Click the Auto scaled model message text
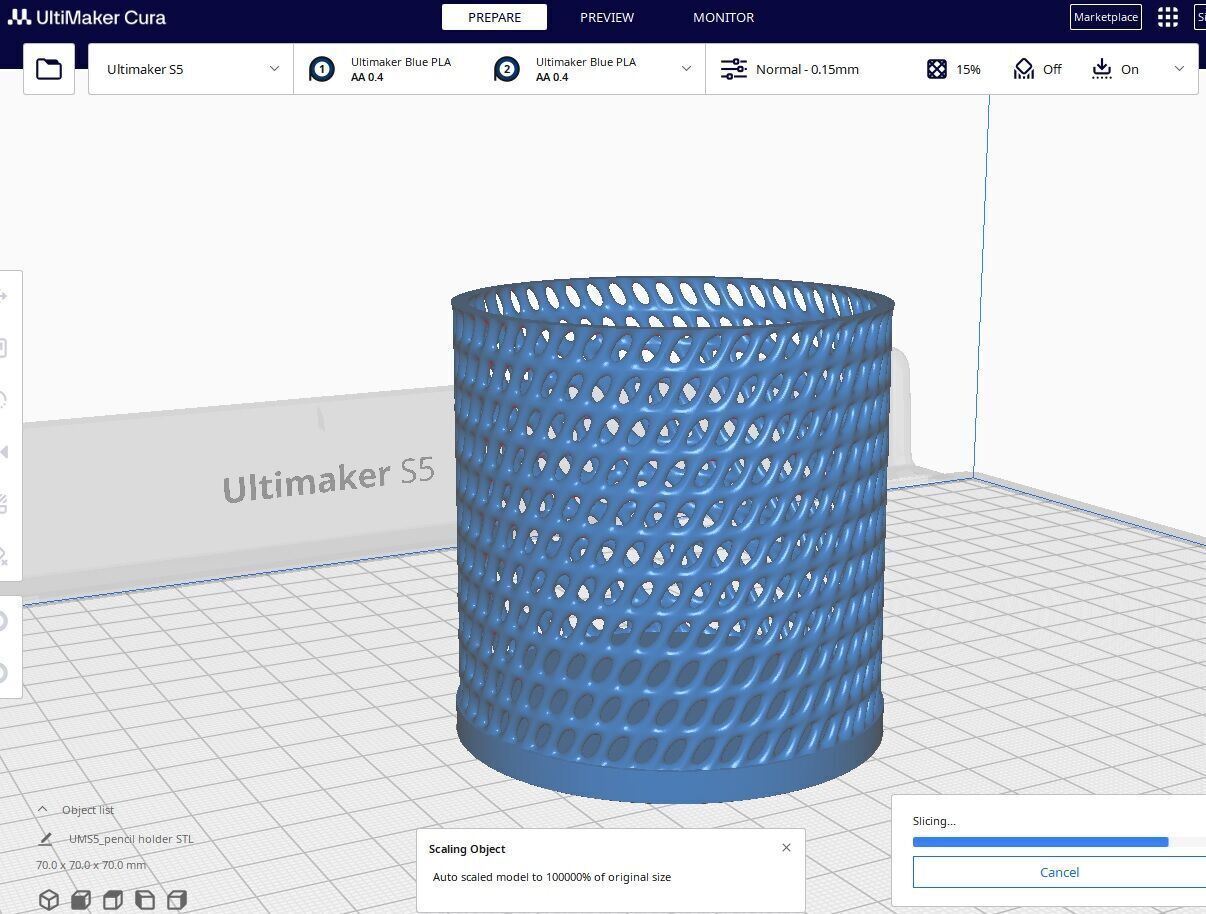The width and height of the screenshot is (1206, 914). pyautogui.click(x=552, y=877)
